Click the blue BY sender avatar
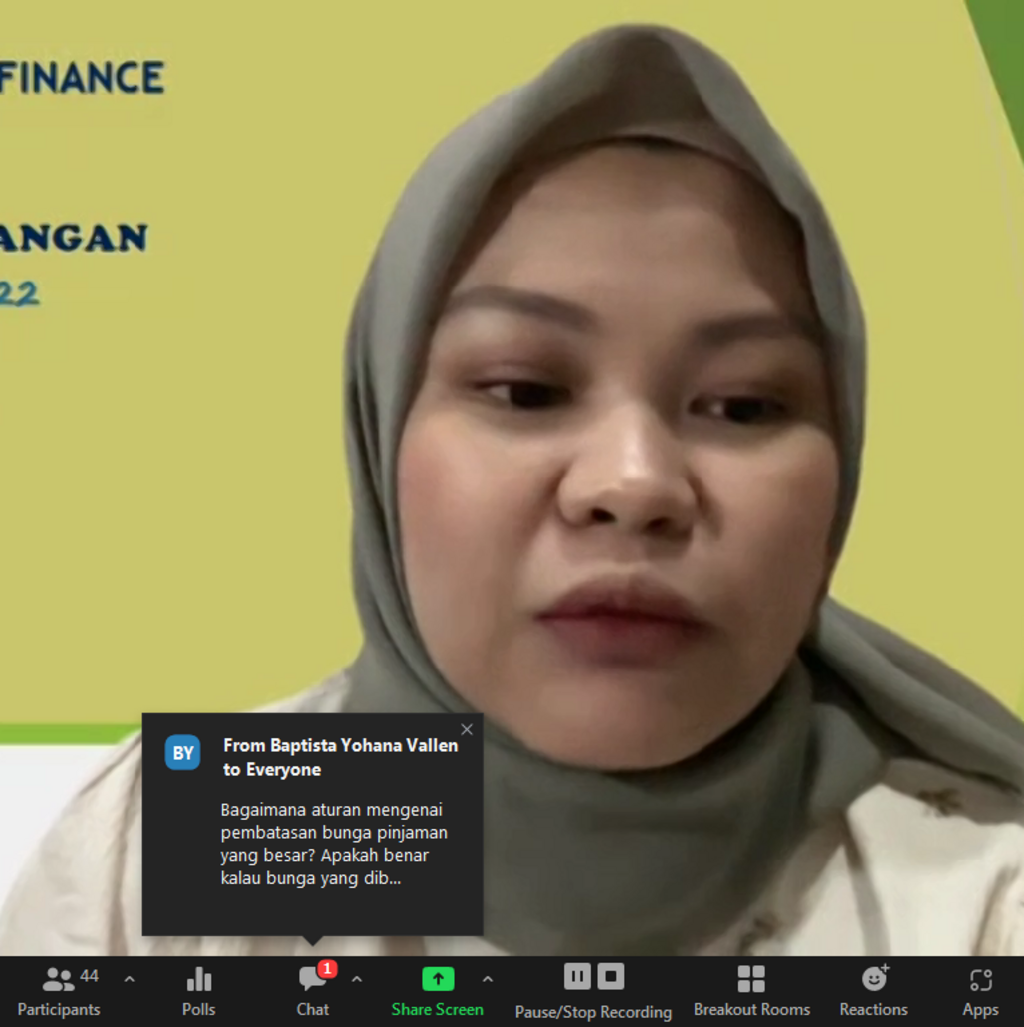This screenshot has height=1027, width=1024. [183, 753]
